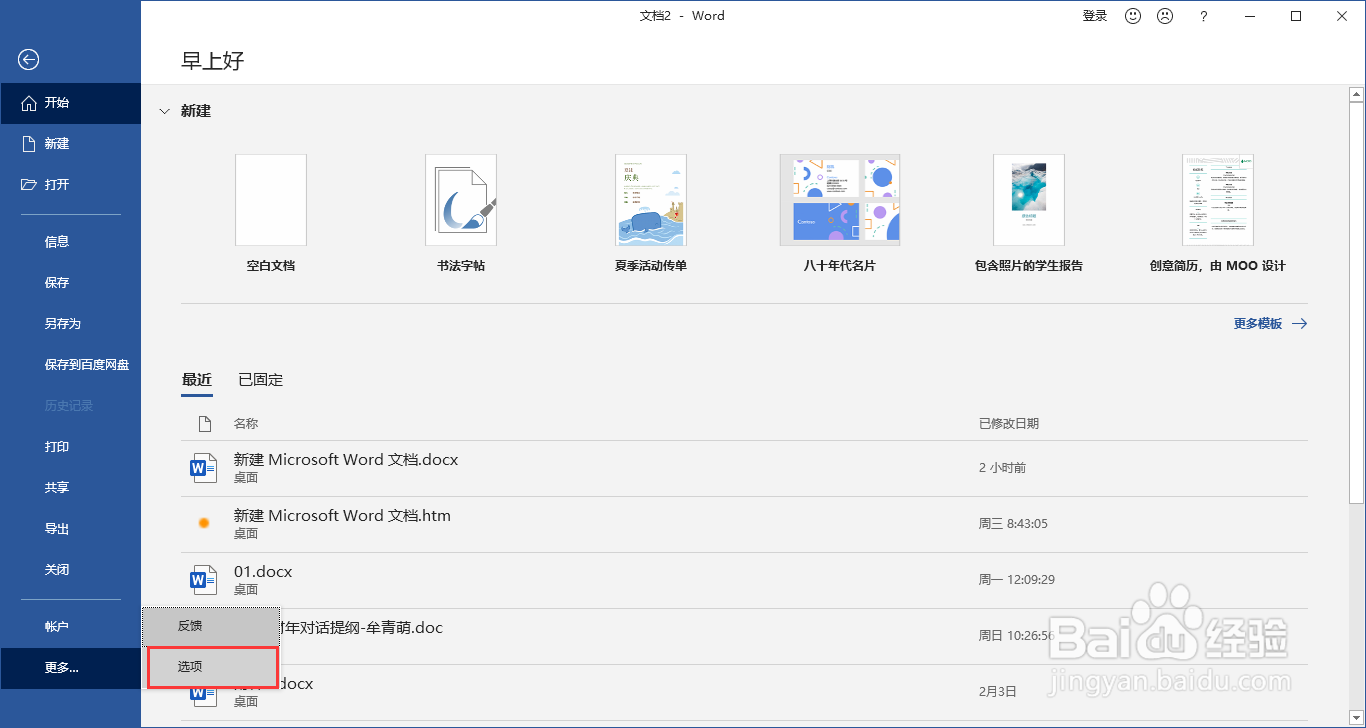Click Word icon of 新建 Microsoft Word 文档.docx
The height and width of the screenshot is (728, 1366).
[x=204, y=468]
